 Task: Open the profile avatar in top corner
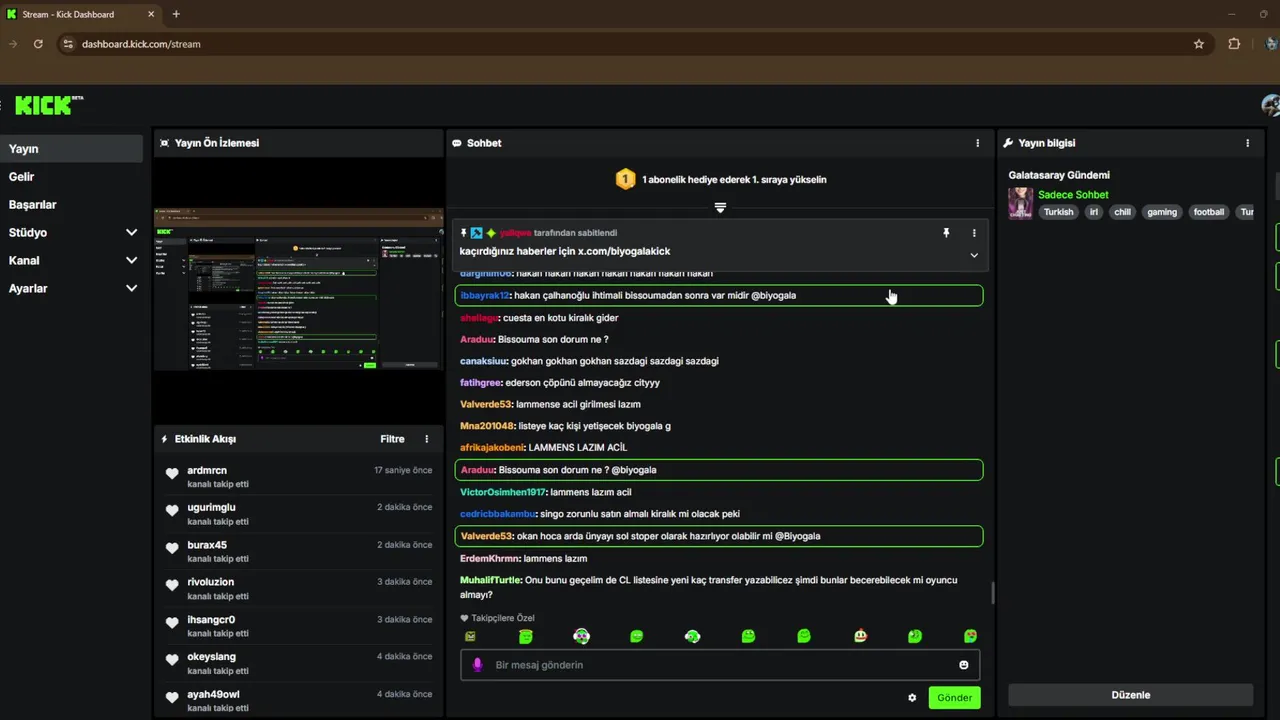point(1271,105)
